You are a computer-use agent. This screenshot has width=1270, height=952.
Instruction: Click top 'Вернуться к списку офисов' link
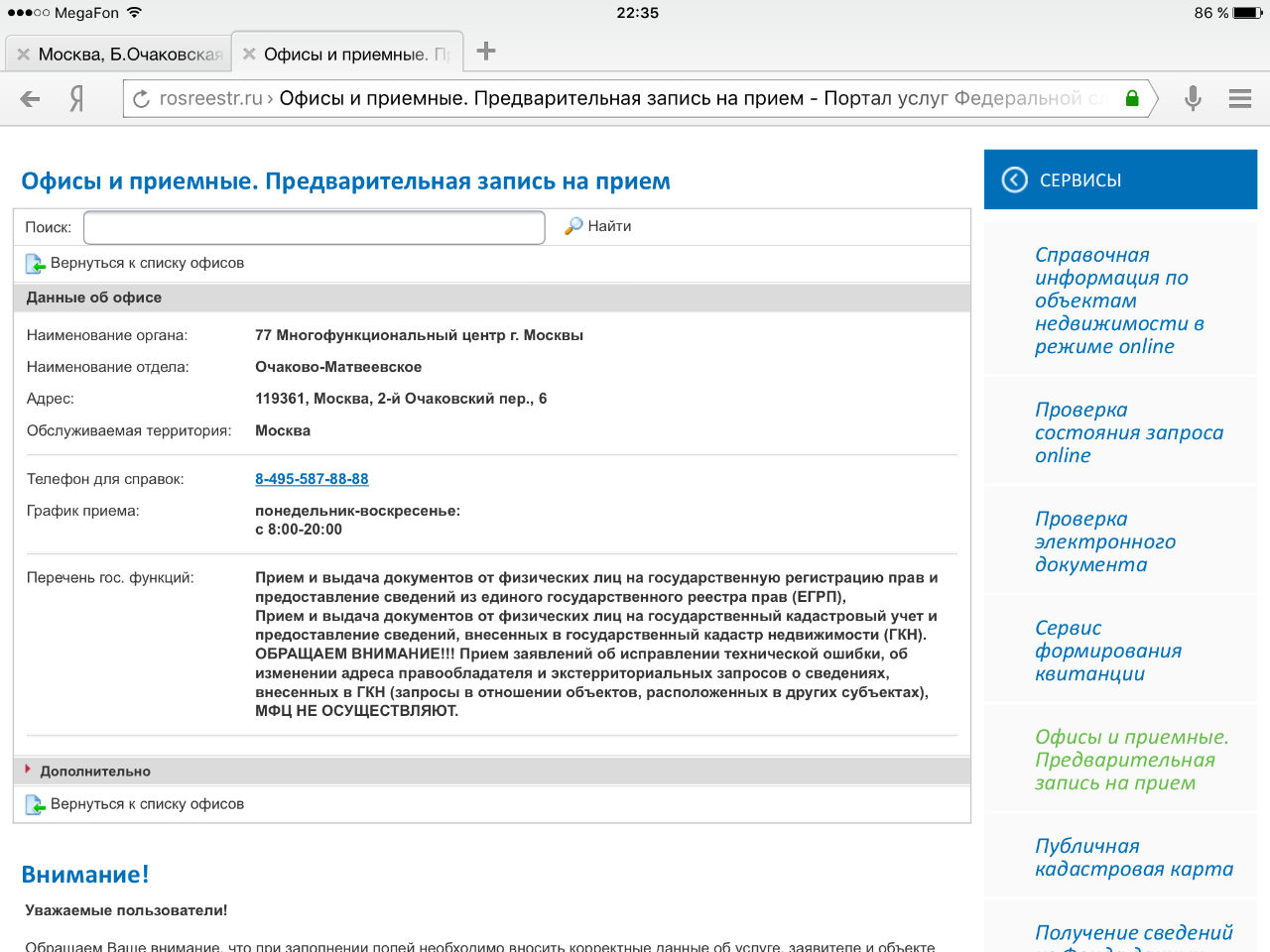click(146, 263)
